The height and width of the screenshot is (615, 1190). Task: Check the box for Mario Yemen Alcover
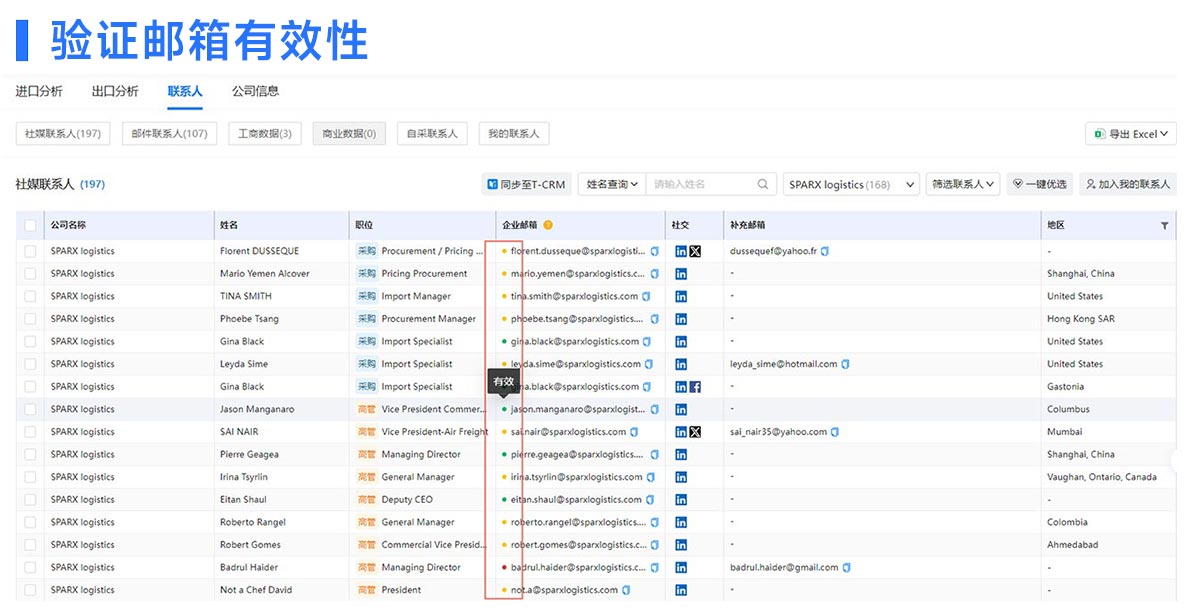pos(30,274)
